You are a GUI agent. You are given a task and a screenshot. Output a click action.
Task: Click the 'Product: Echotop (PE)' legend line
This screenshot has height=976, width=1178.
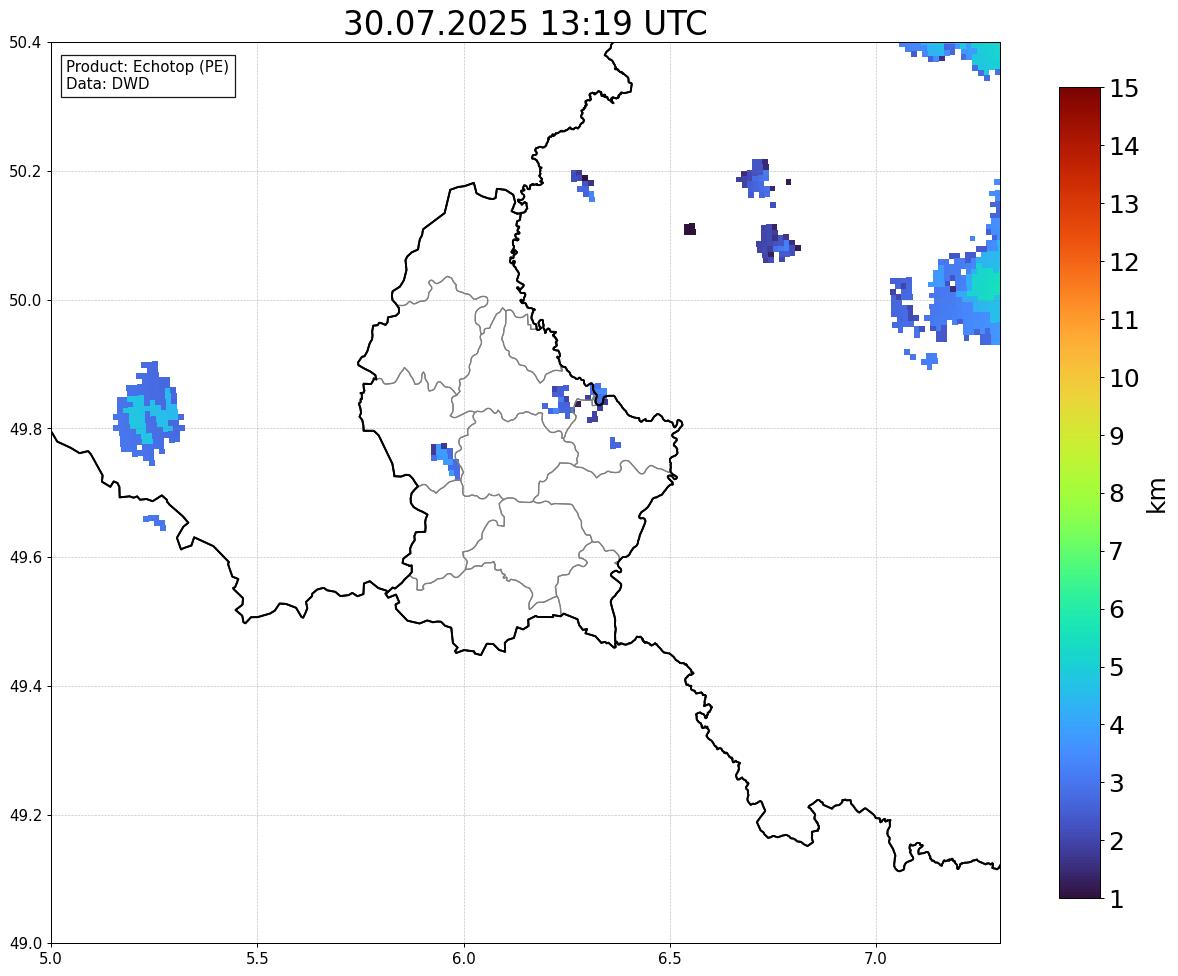147,67
